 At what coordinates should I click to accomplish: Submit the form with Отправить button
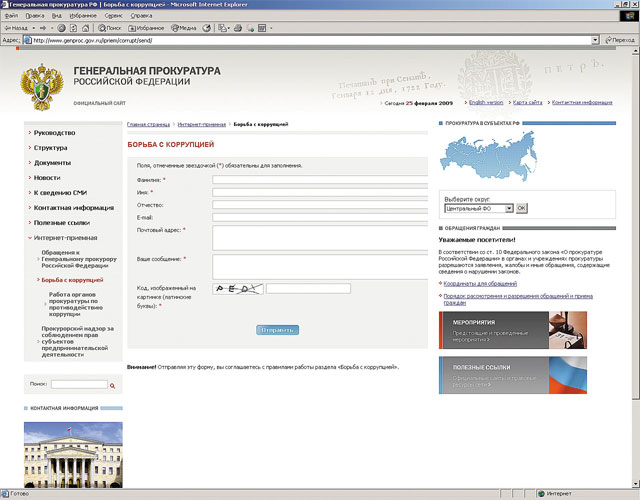(x=278, y=330)
